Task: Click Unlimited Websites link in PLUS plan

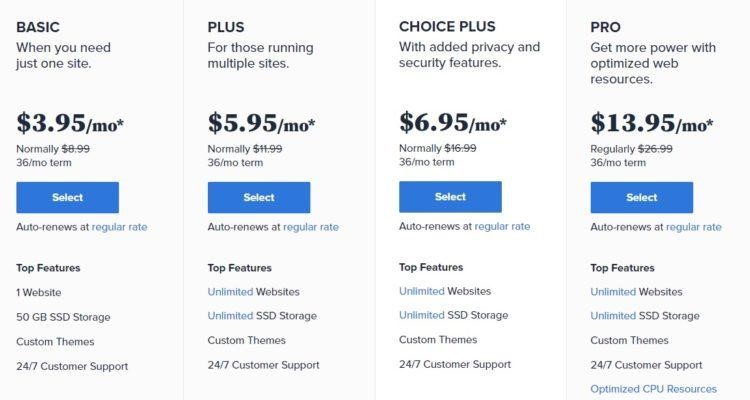Action: [x=230, y=292]
